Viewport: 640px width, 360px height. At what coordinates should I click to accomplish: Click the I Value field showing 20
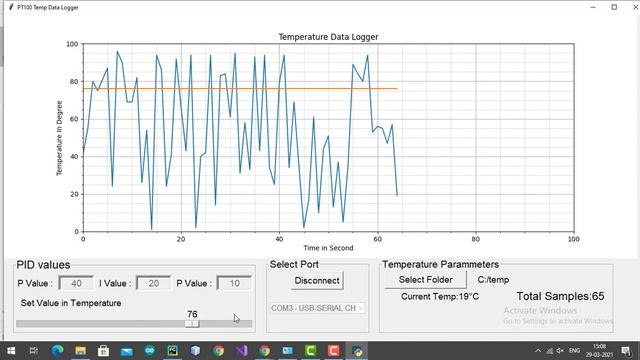point(153,283)
